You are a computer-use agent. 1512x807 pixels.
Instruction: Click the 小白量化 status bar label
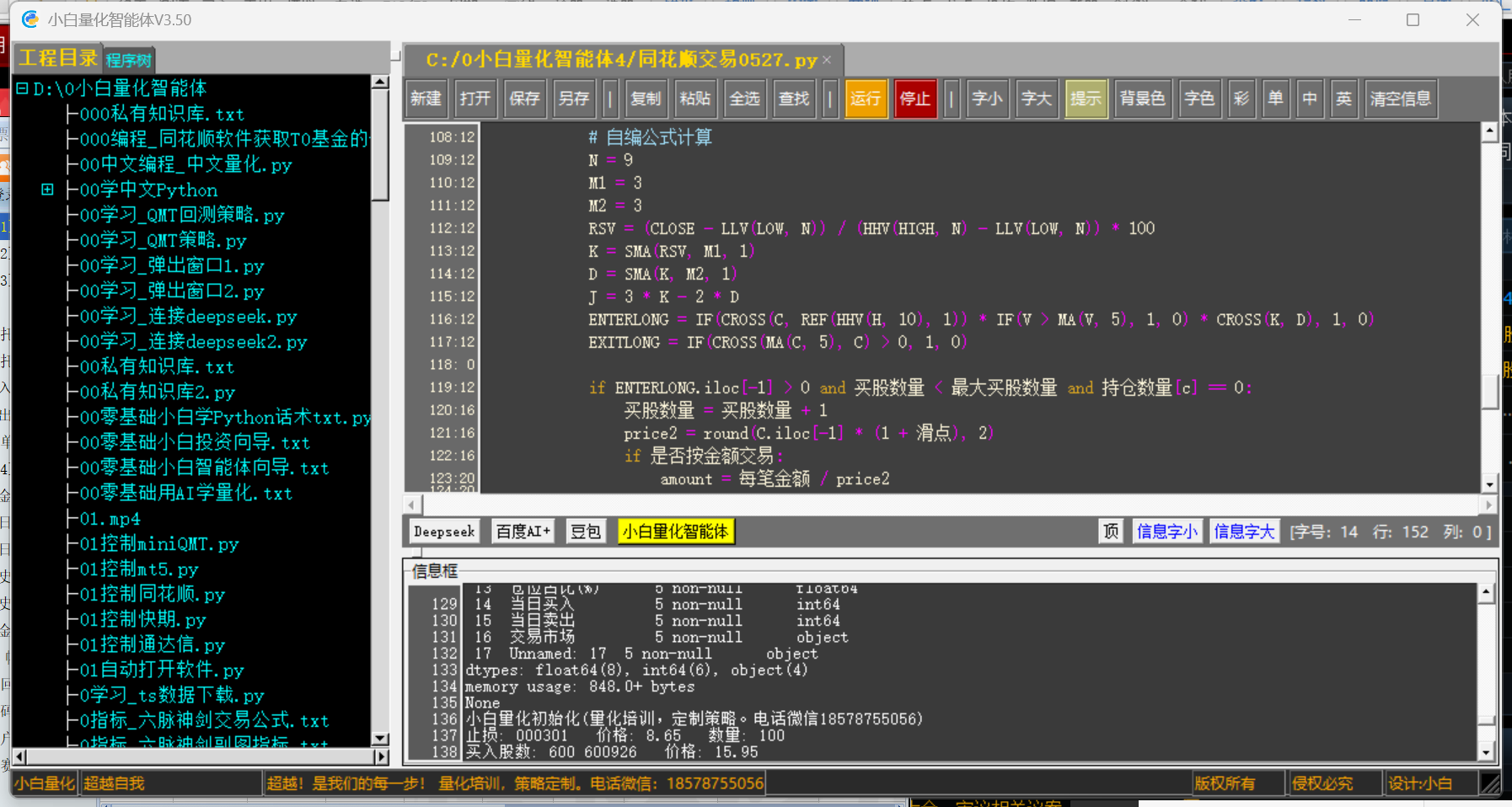click(45, 783)
